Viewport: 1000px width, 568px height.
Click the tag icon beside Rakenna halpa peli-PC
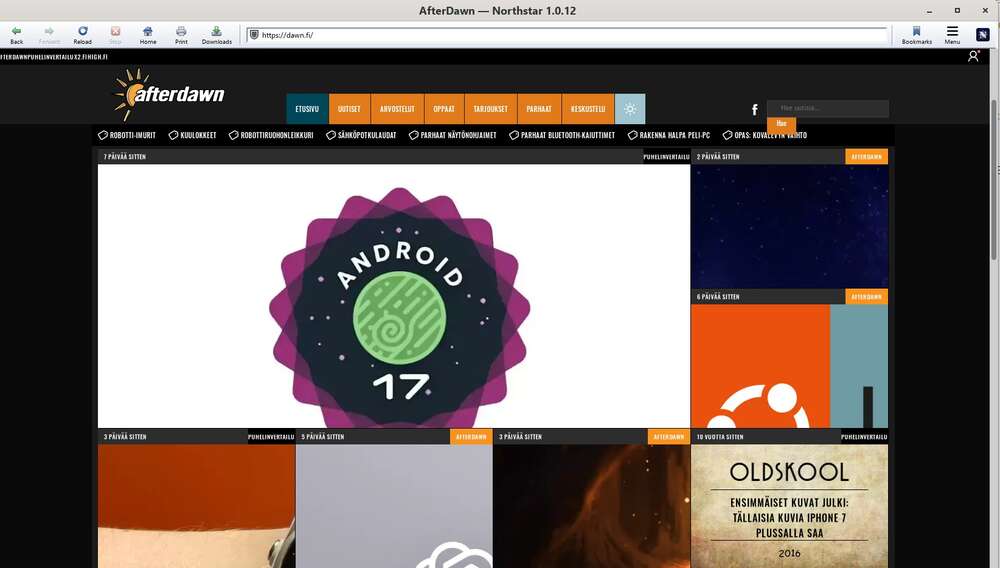click(x=633, y=135)
